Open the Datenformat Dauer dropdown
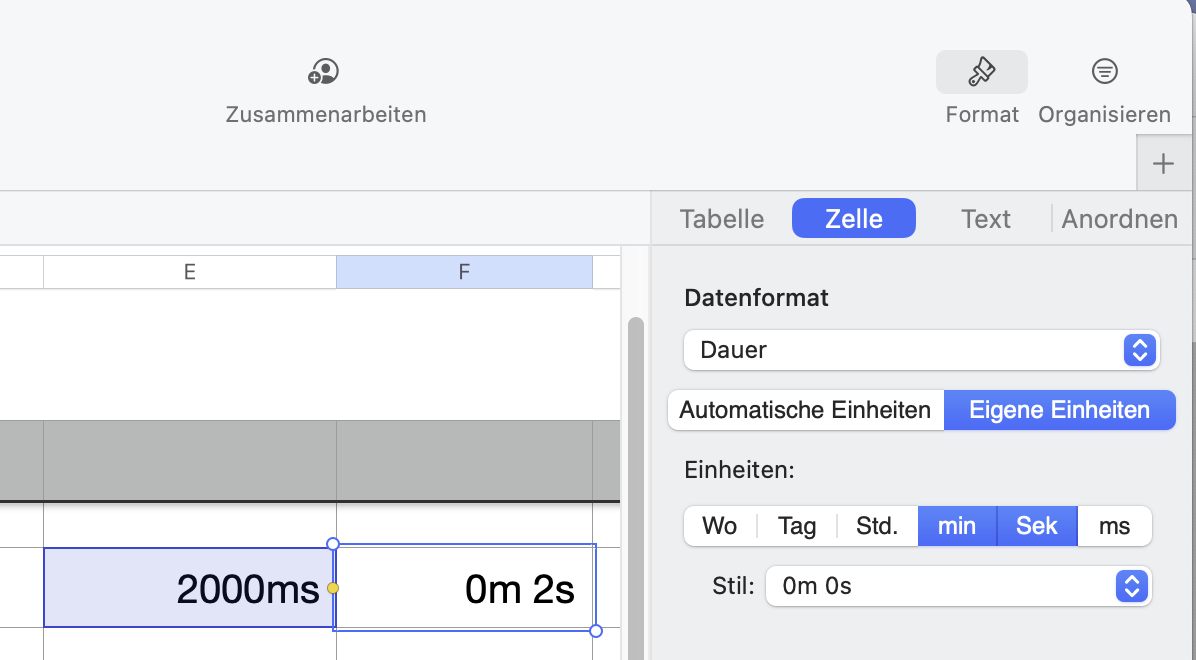This screenshot has height=660, width=1196. (921, 350)
